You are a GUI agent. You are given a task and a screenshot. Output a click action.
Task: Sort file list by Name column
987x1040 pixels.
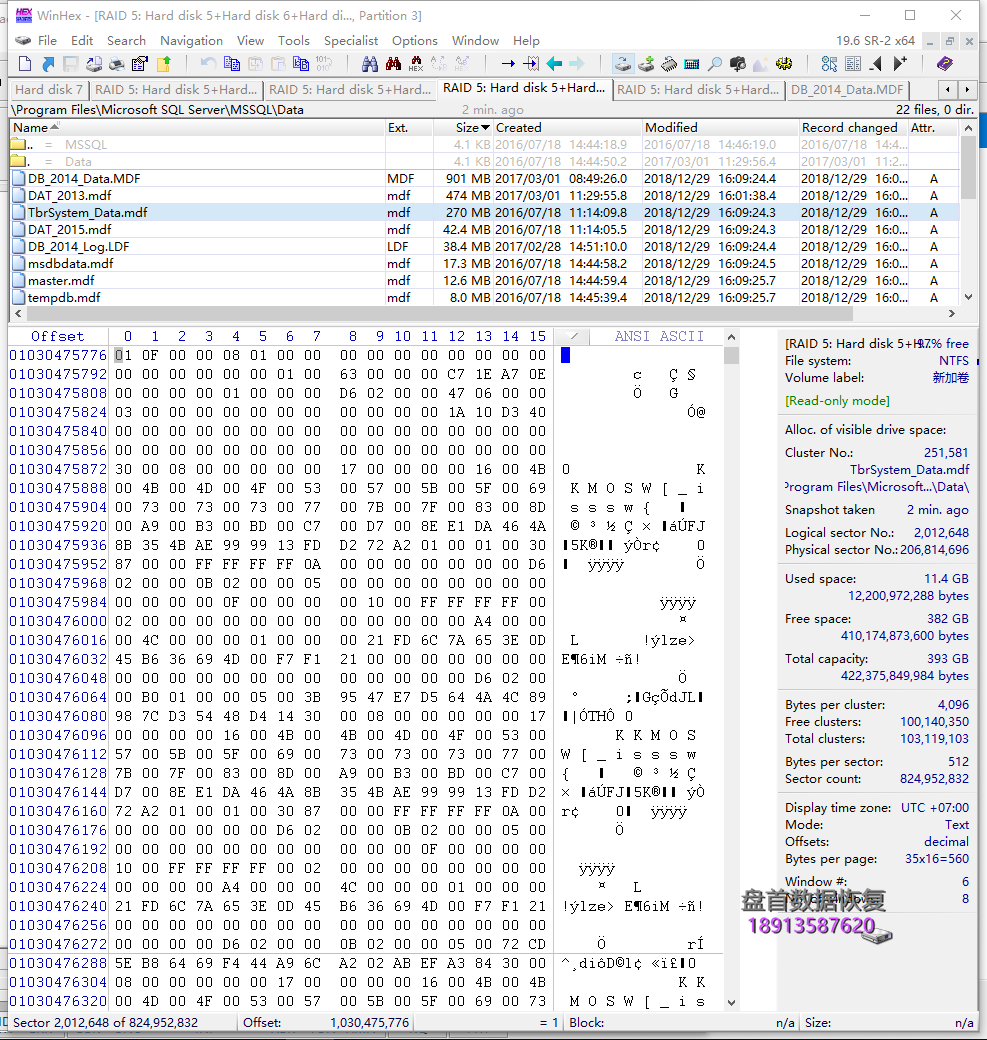click(197, 127)
